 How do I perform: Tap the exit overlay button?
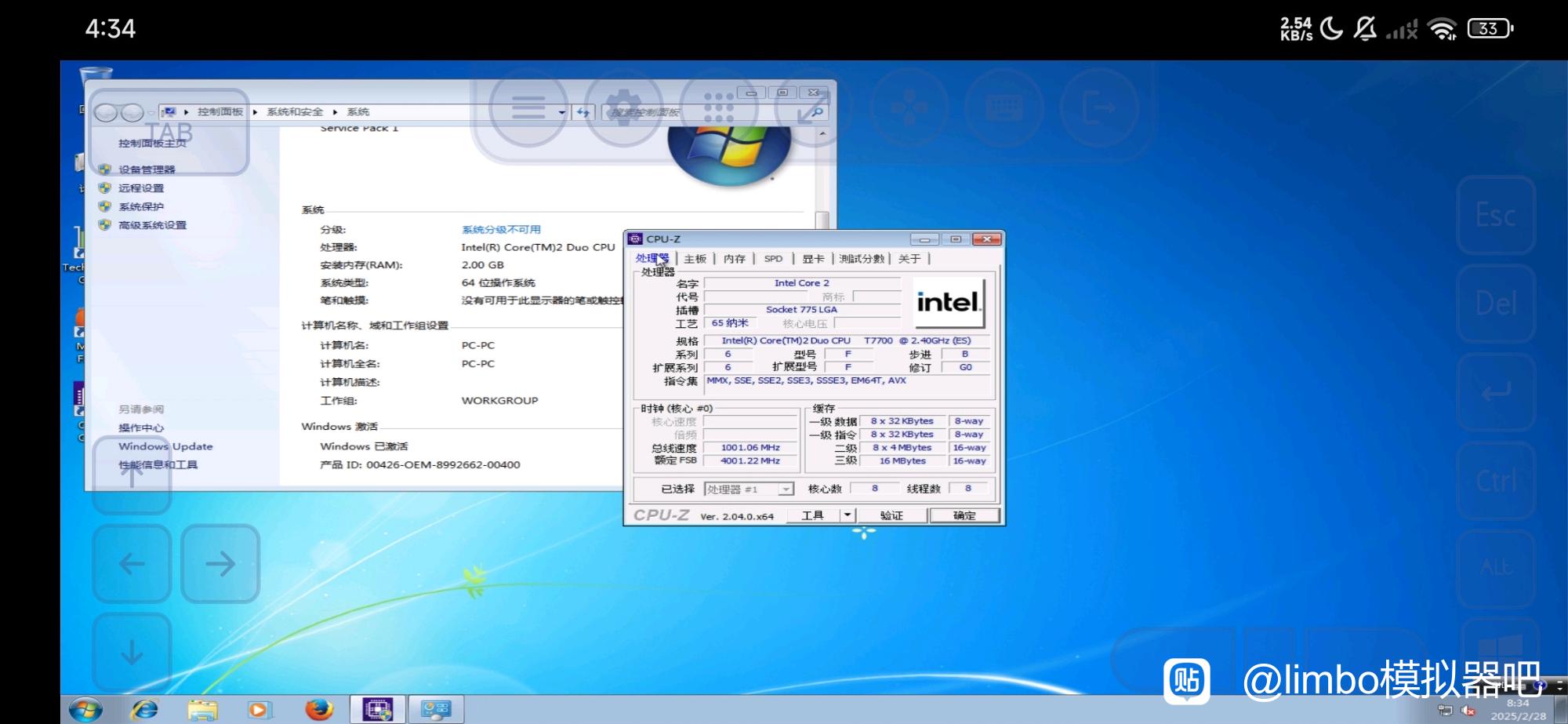[x=1099, y=107]
